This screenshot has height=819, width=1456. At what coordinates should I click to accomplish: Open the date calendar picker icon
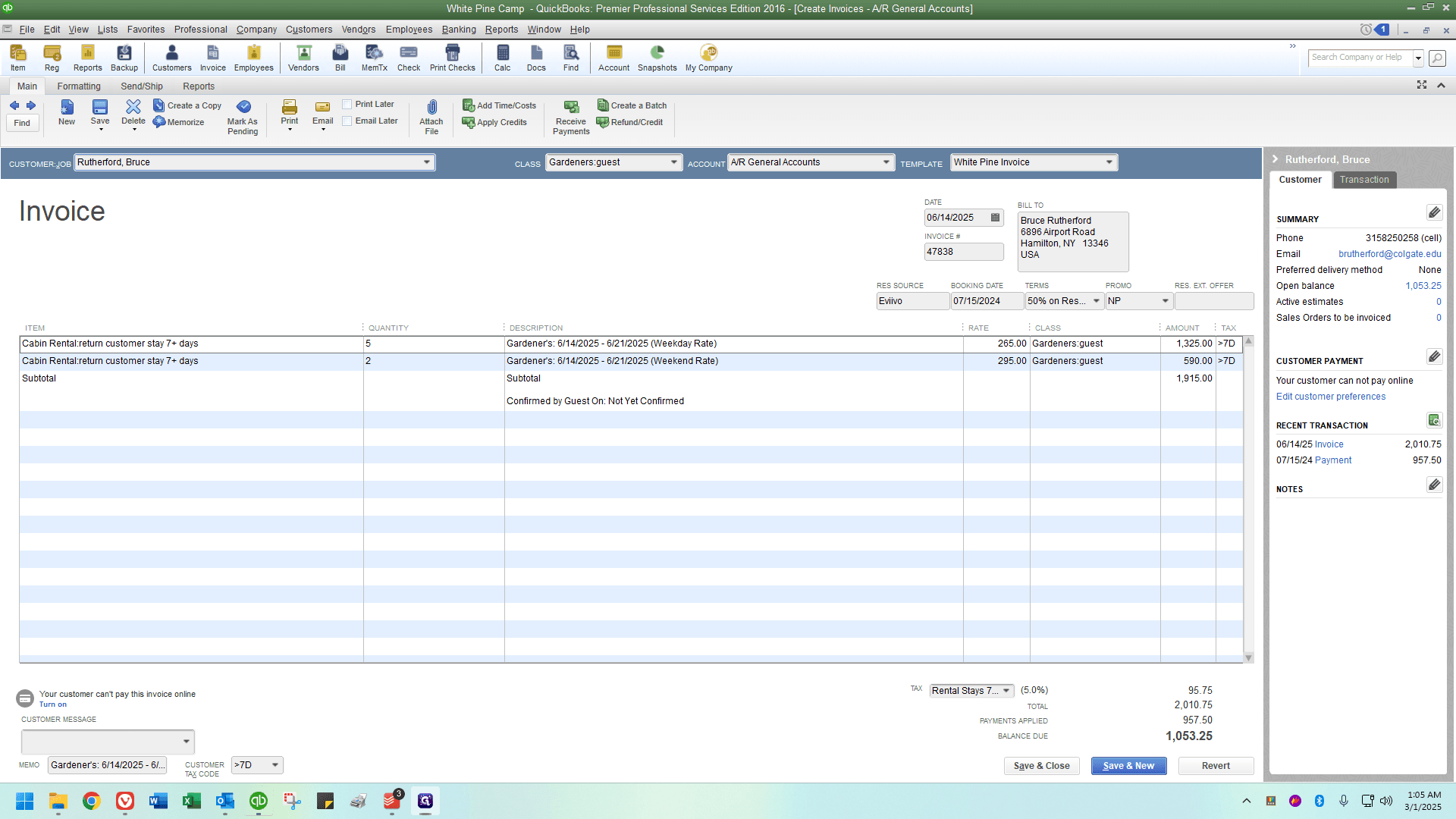pyautogui.click(x=996, y=218)
